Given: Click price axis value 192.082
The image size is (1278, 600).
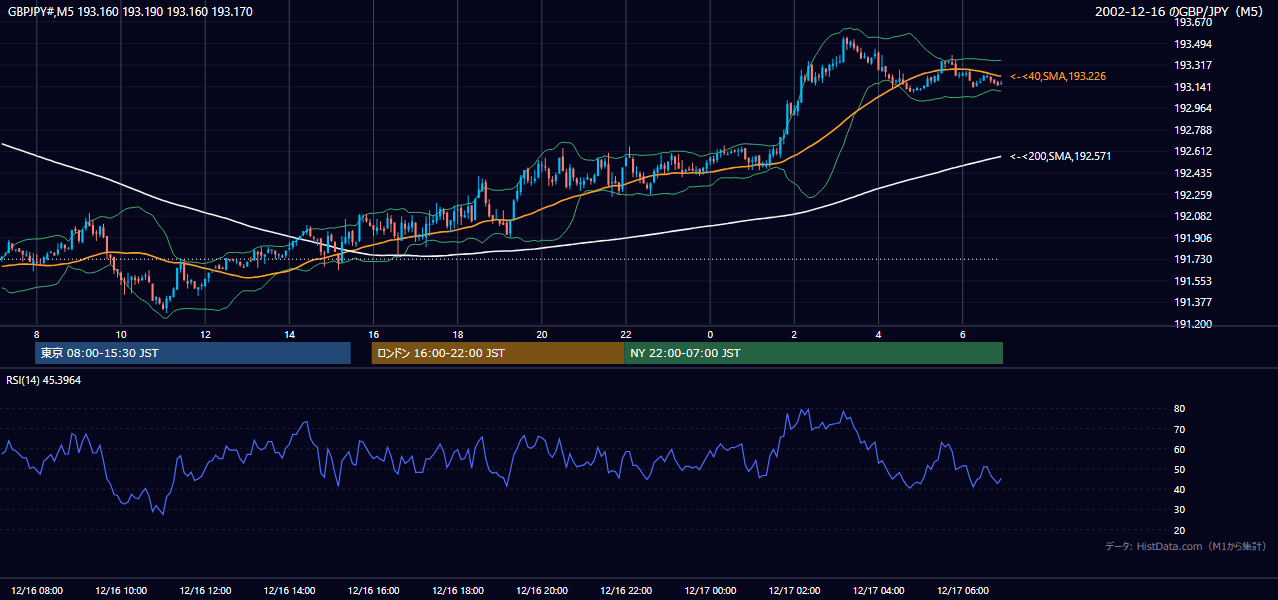Looking at the screenshot, I should (1192, 216).
